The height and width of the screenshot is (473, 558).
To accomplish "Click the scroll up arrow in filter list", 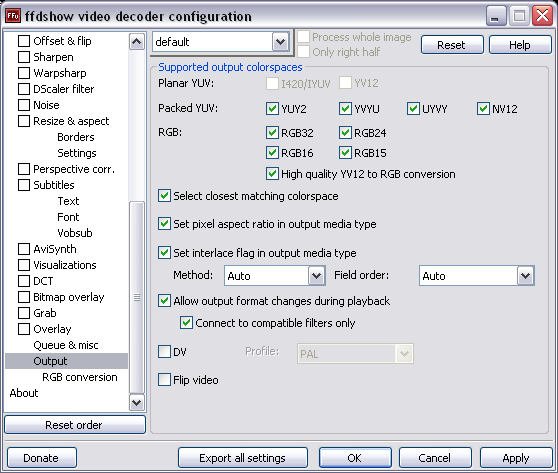I will coord(137,42).
